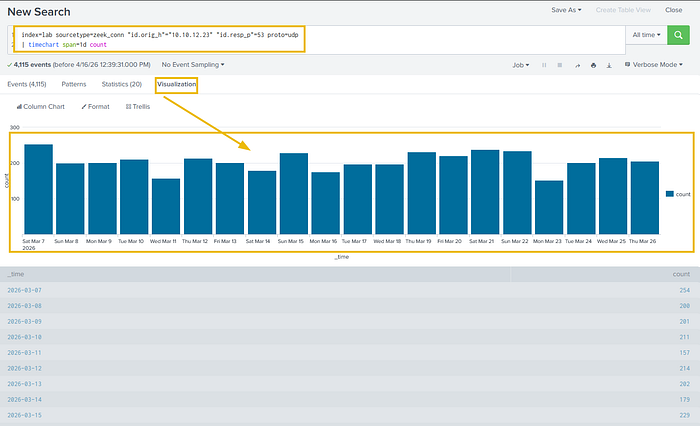Toggle the count legend series
The width and height of the screenshot is (700, 426).
point(678,194)
